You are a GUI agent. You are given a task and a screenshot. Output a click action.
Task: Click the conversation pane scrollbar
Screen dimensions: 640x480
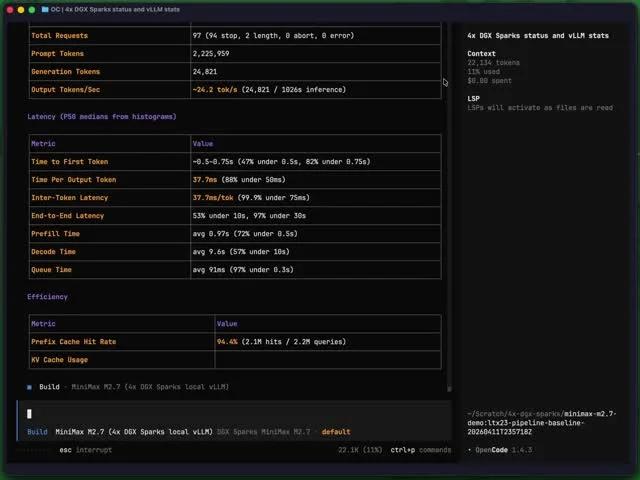pos(449,200)
